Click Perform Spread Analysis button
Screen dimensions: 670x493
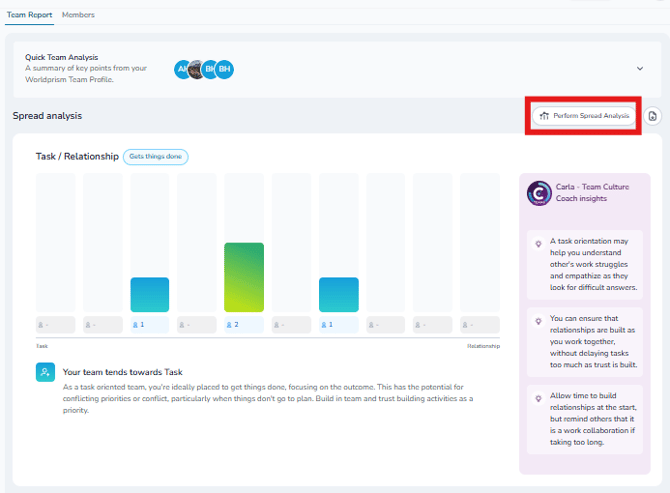585,116
